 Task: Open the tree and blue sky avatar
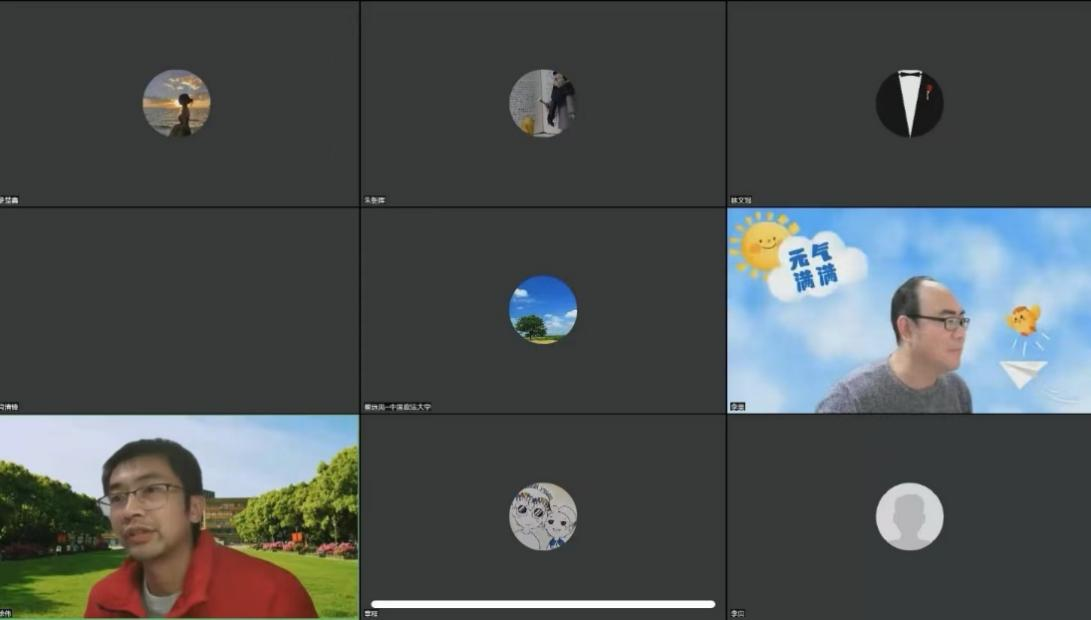coord(543,310)
